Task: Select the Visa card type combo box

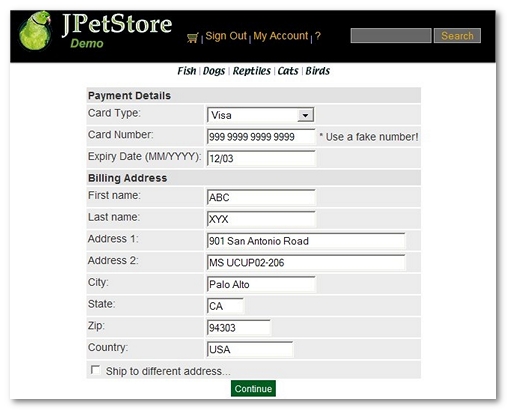Action: point(260,115)
